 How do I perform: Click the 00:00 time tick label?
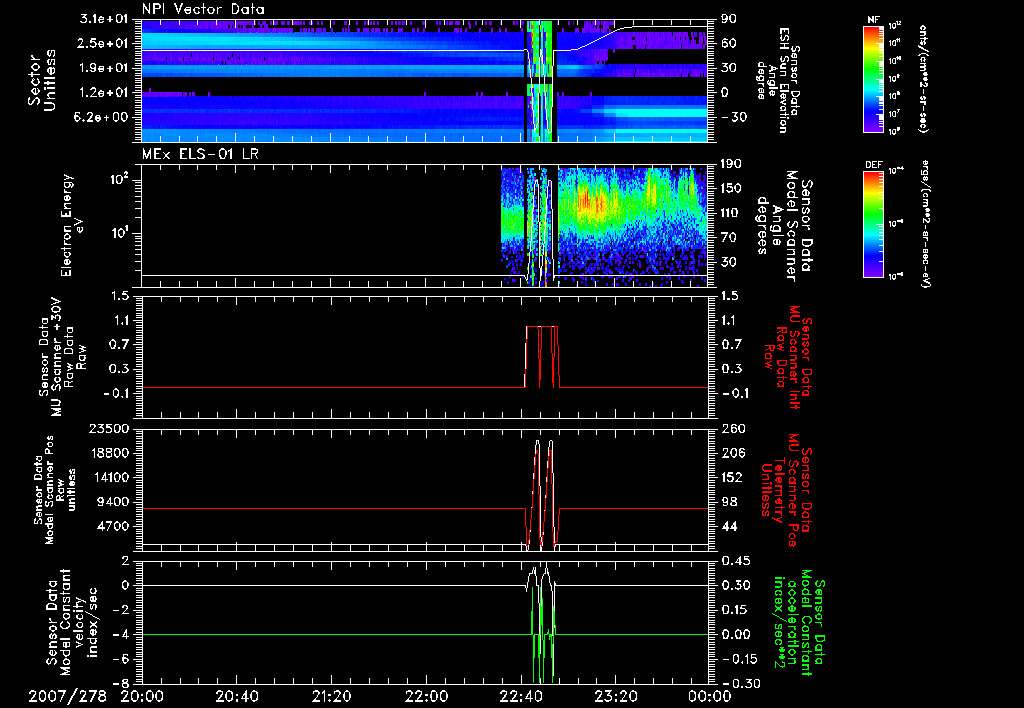click(x=710, y=696)
